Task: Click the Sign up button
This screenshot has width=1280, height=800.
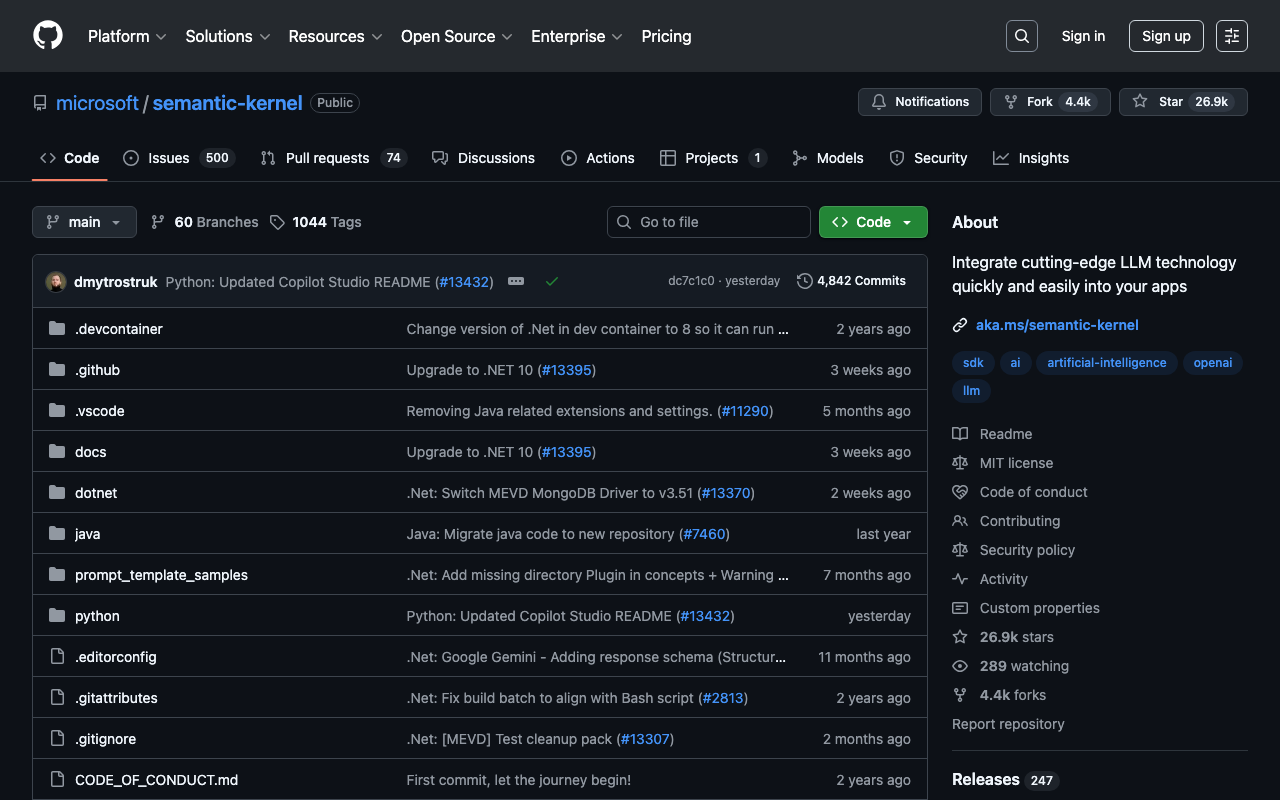Action: [1166, 36]
